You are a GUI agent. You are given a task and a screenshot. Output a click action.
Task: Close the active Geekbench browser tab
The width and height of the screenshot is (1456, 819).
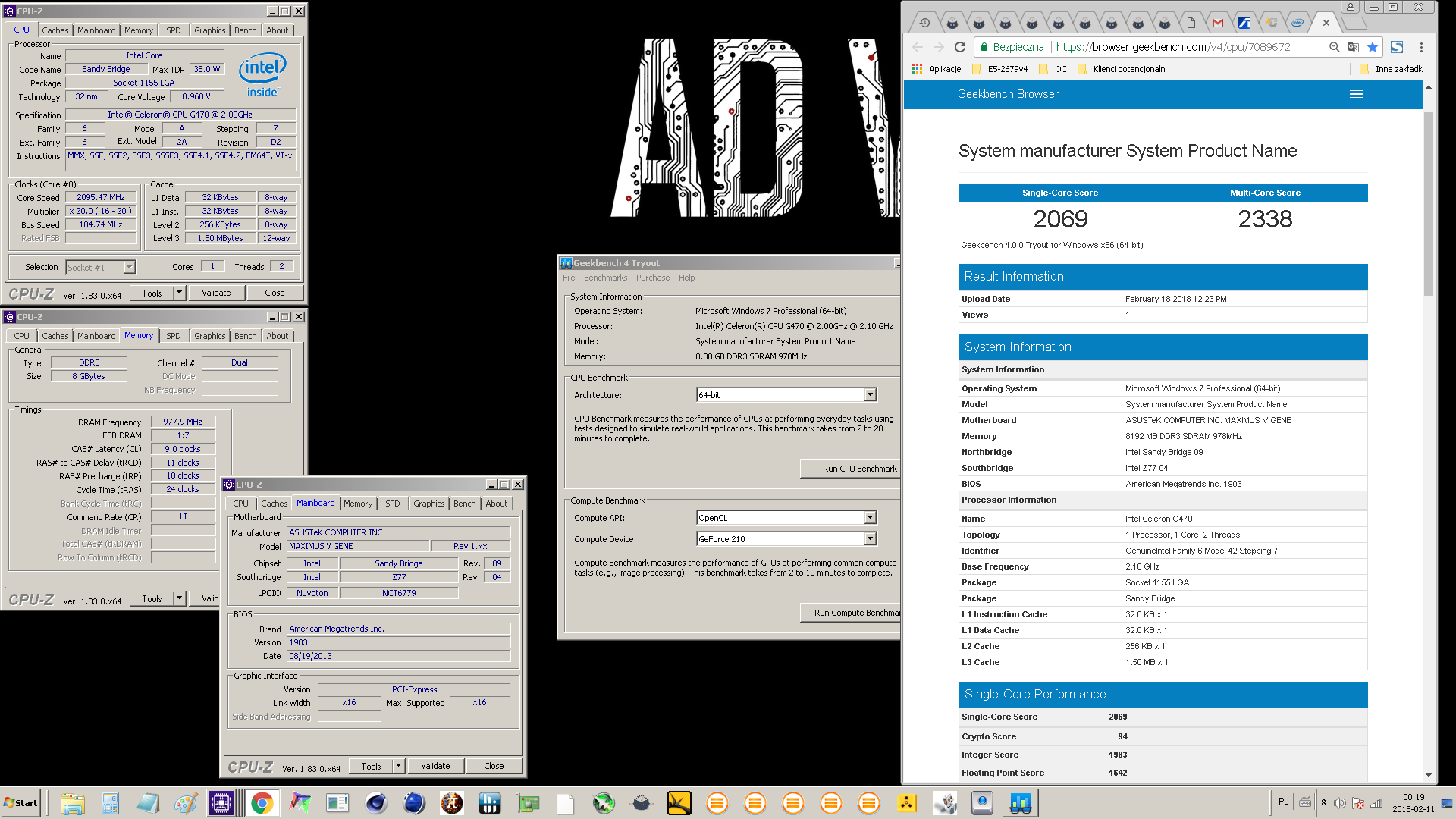[x=1326, y=23]
